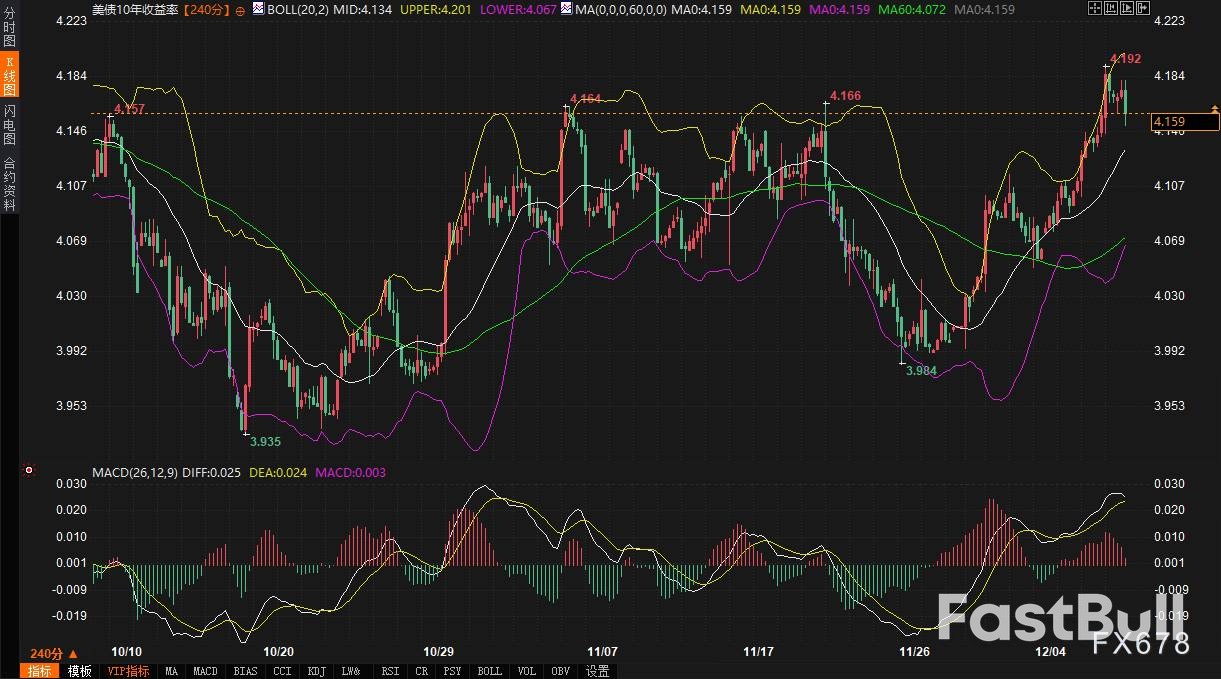Expand the orange arrow on right price axis

pos(1215,107)
